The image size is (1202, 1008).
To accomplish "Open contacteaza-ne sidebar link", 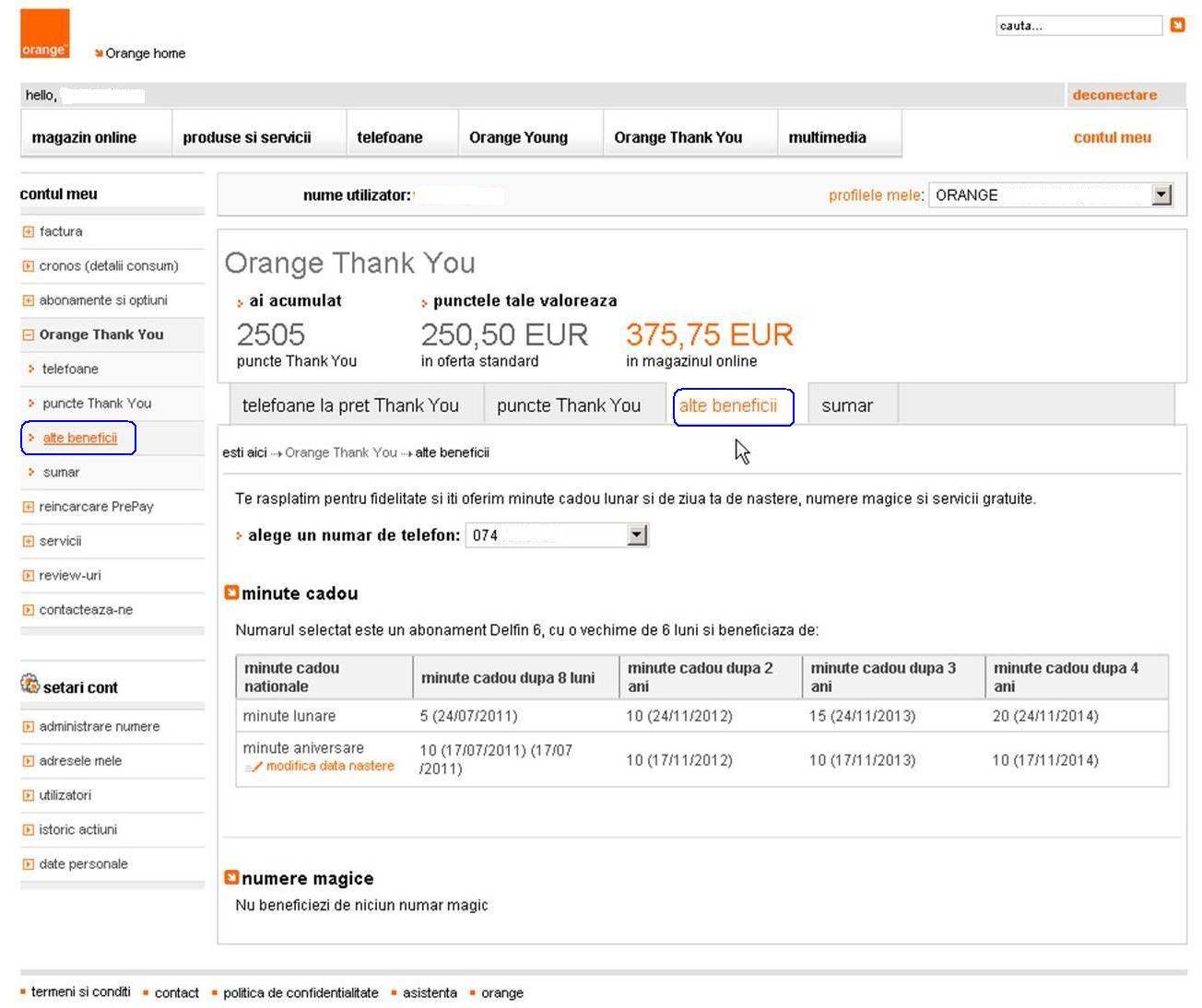I will (x=86, y=610).
